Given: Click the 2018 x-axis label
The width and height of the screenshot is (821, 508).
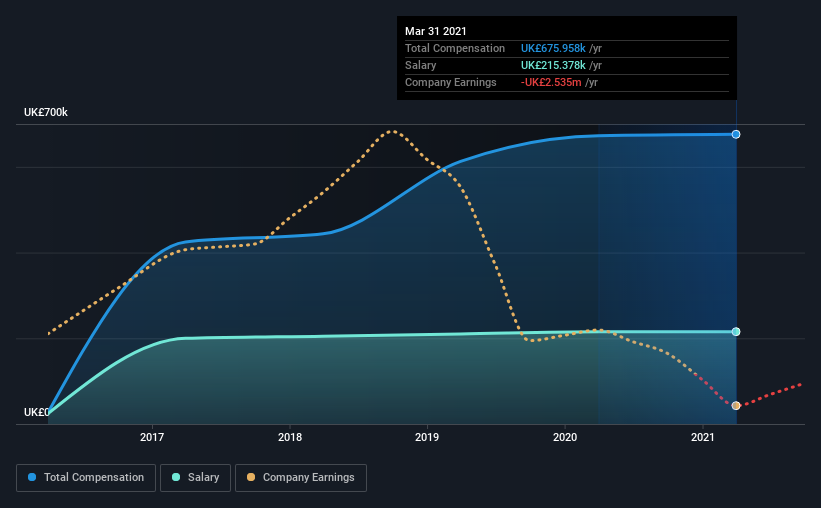Looking at the screenshot, I should point(290,437).
